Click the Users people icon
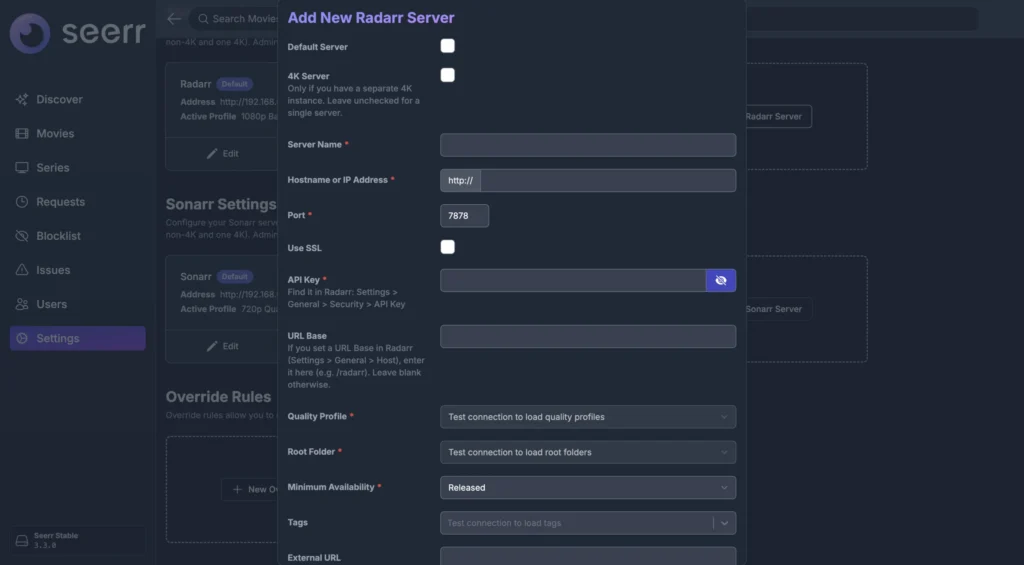 (x=22, y=304)
